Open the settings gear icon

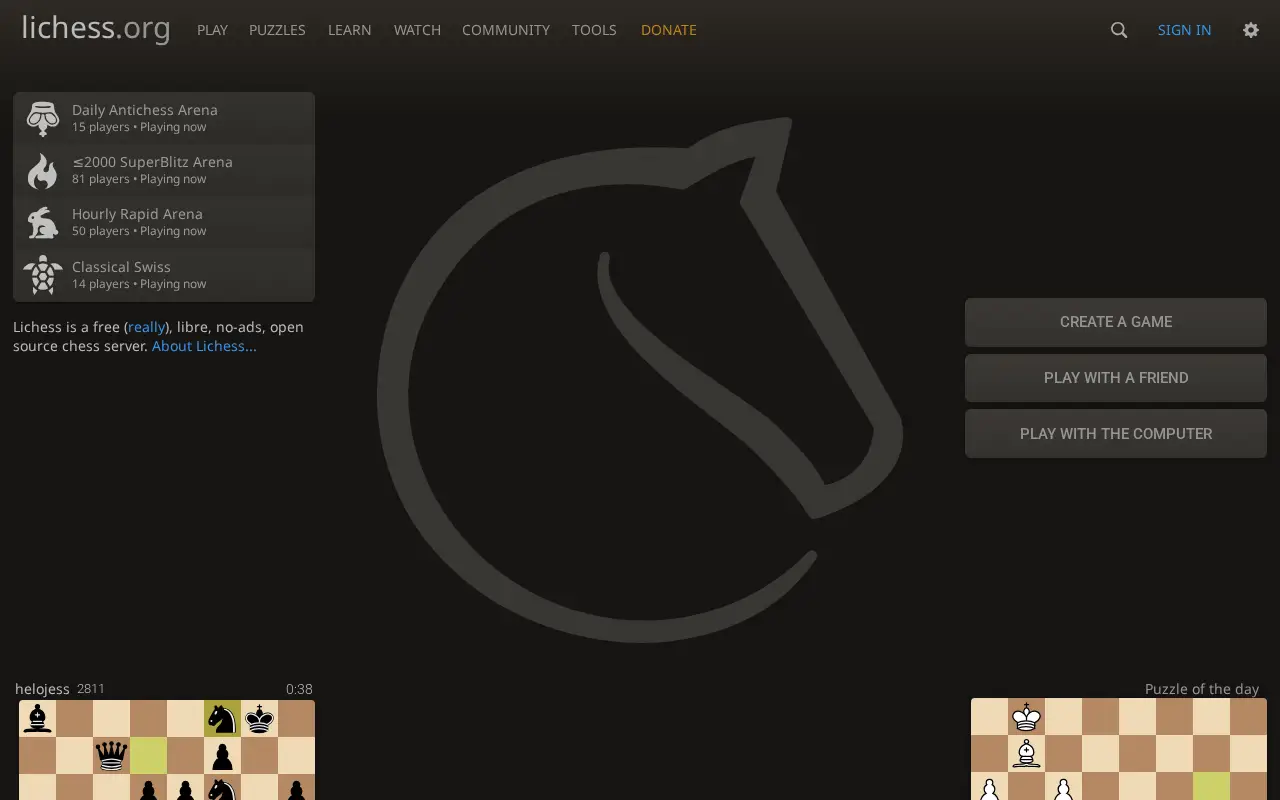1251,30
